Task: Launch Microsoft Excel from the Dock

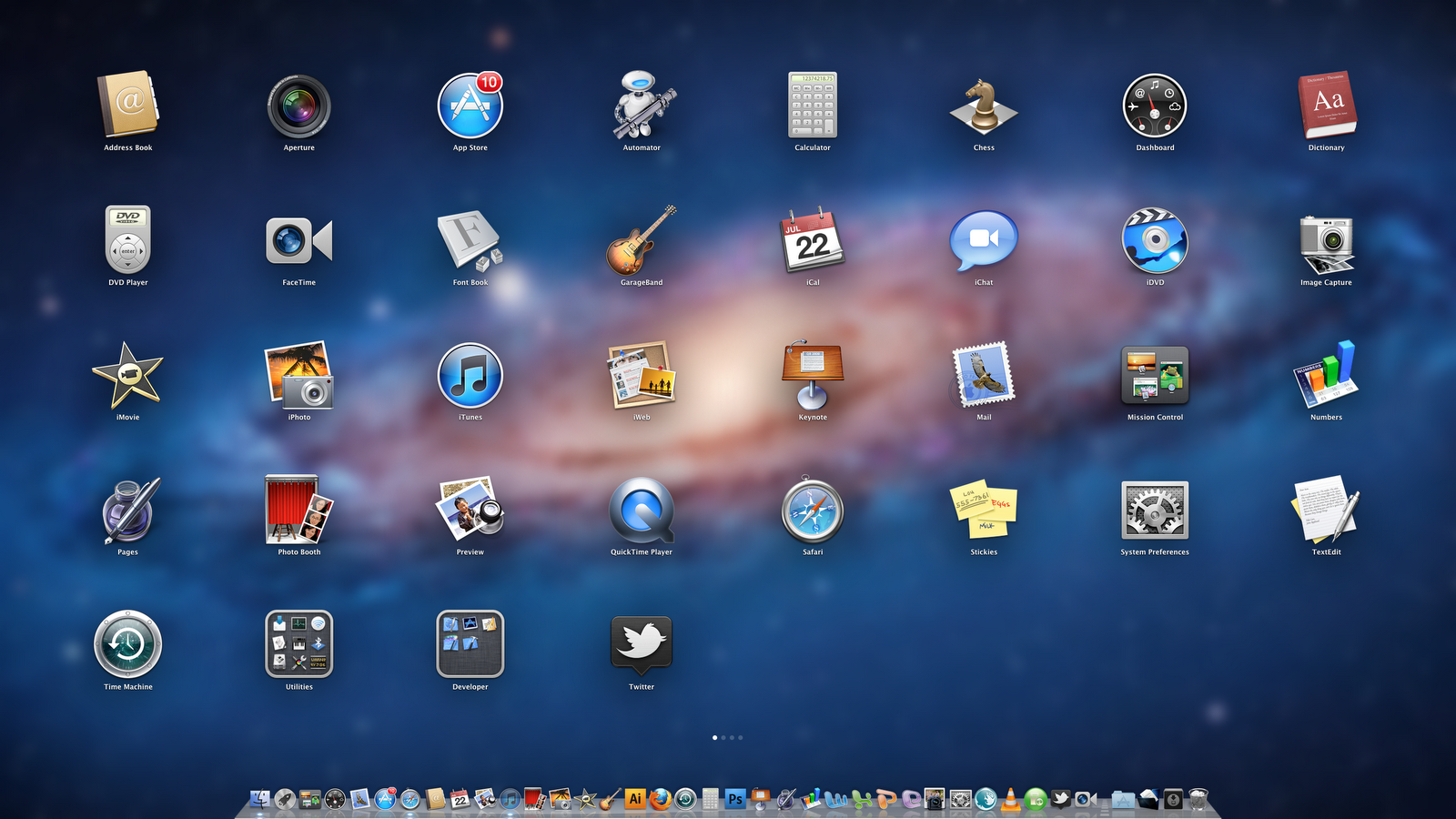Action: 862,799
